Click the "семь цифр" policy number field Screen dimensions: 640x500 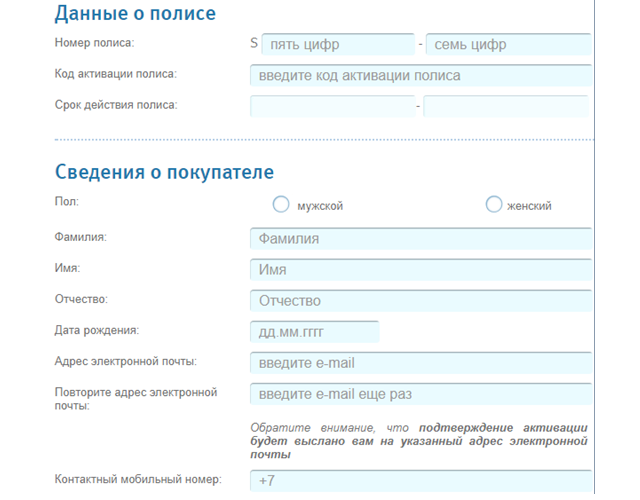pyautogui.click(x=508, y=45)
